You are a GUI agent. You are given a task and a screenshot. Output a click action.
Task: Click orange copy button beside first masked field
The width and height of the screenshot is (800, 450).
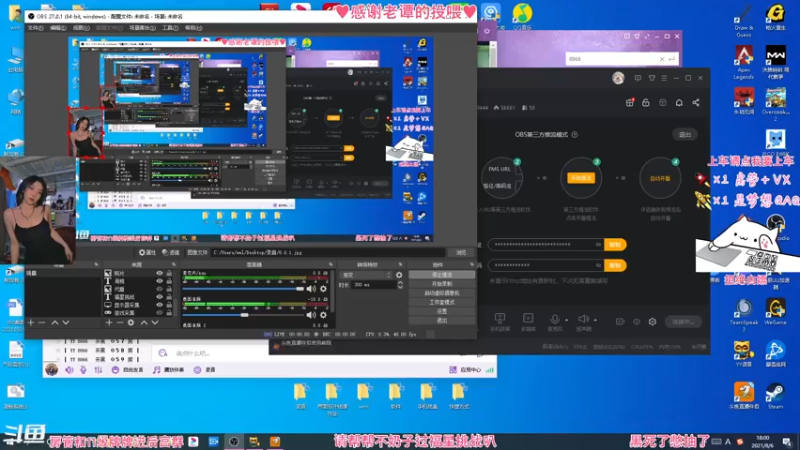(615, 244)
